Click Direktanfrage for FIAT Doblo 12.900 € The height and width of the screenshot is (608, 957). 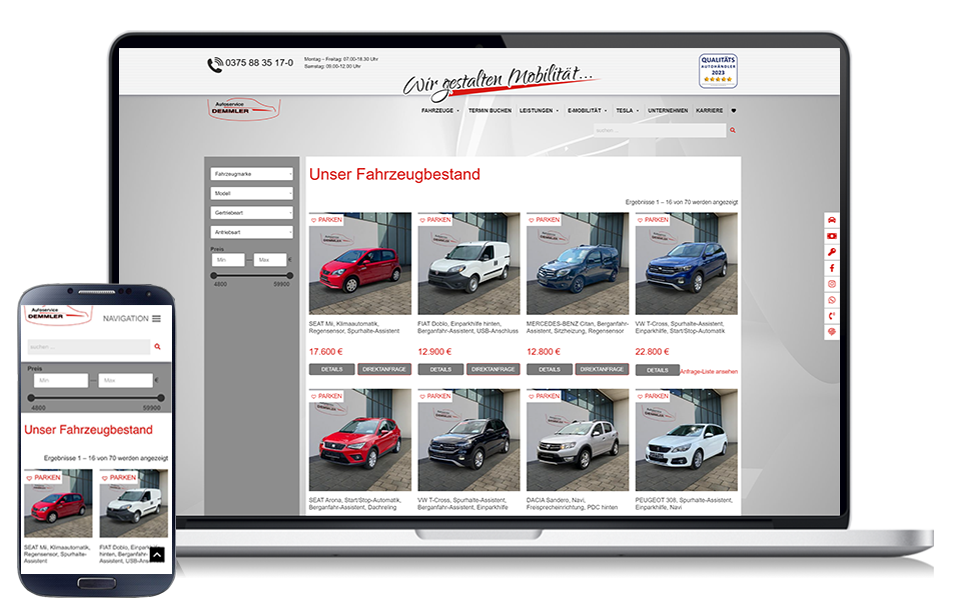click(x=493, y=369)
